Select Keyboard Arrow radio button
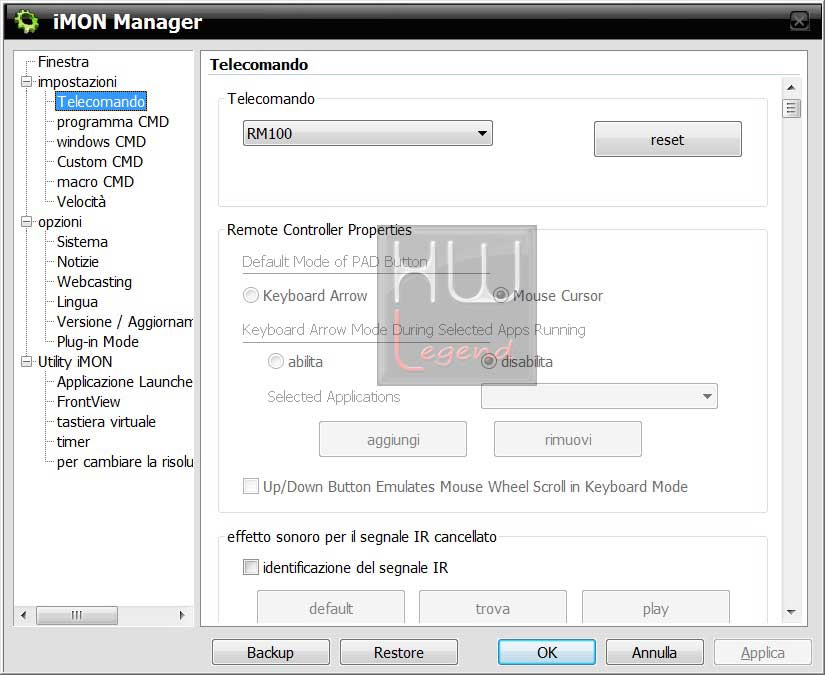The width and height of the screenshot is (825, 675). (250, 295)
